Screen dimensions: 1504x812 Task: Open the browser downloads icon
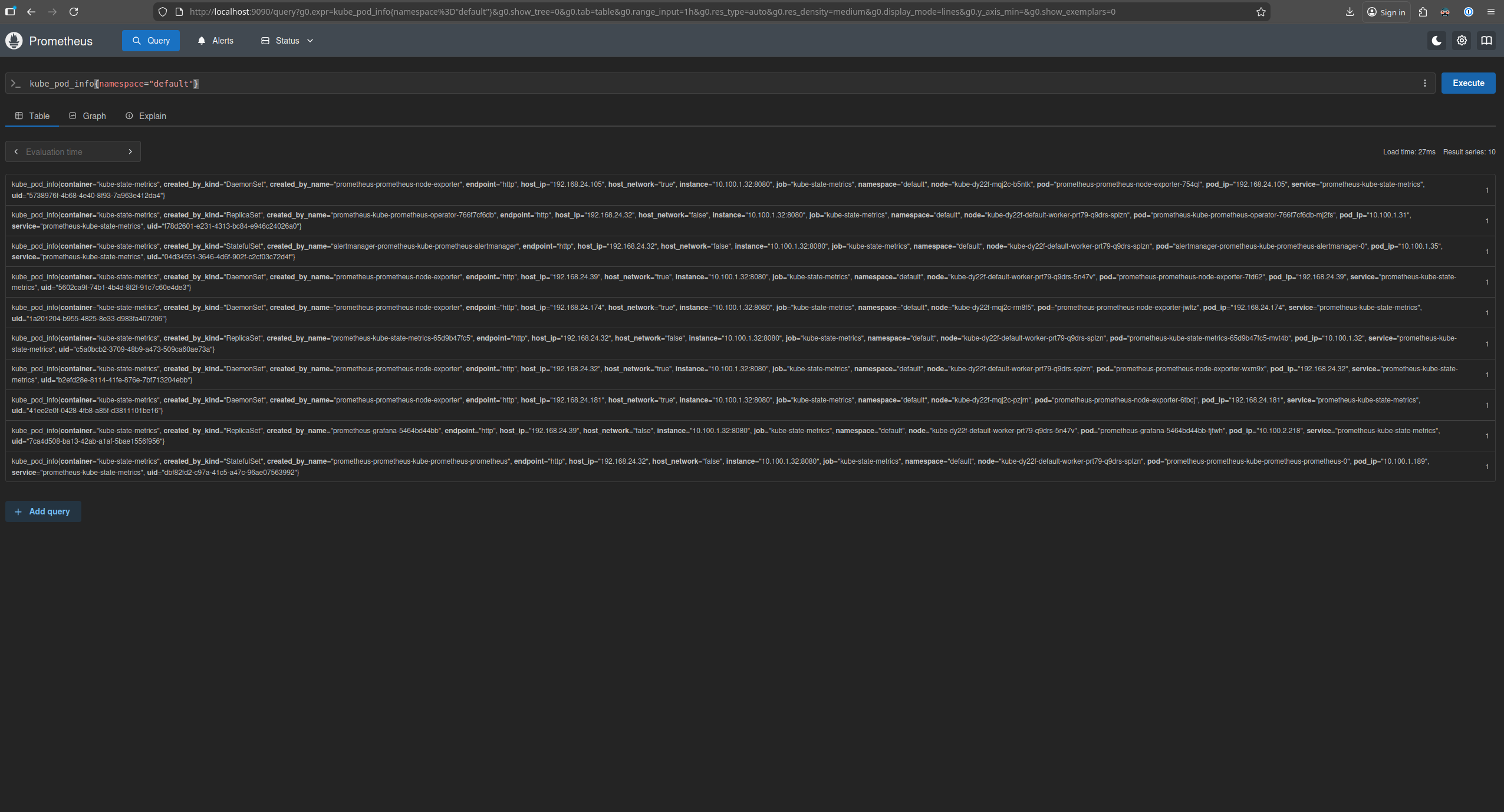point(1350,12)
